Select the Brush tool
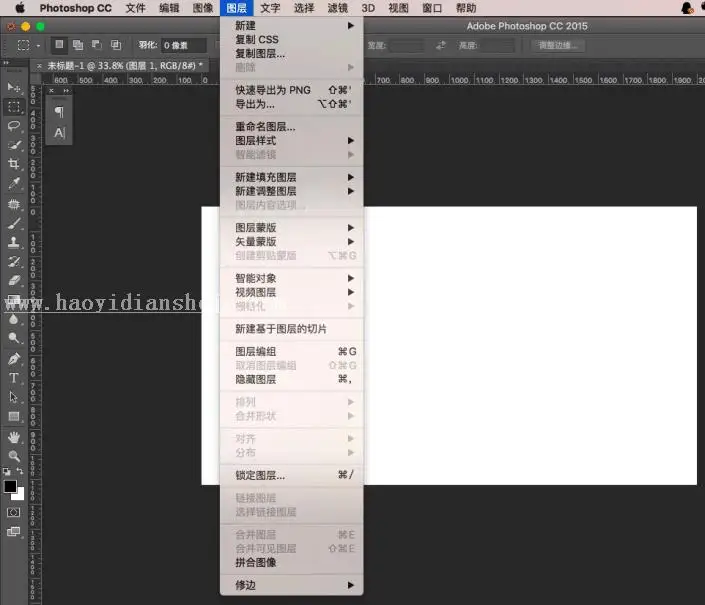The height and width of the screenshot is (605, 705). (x=13, y=223)
